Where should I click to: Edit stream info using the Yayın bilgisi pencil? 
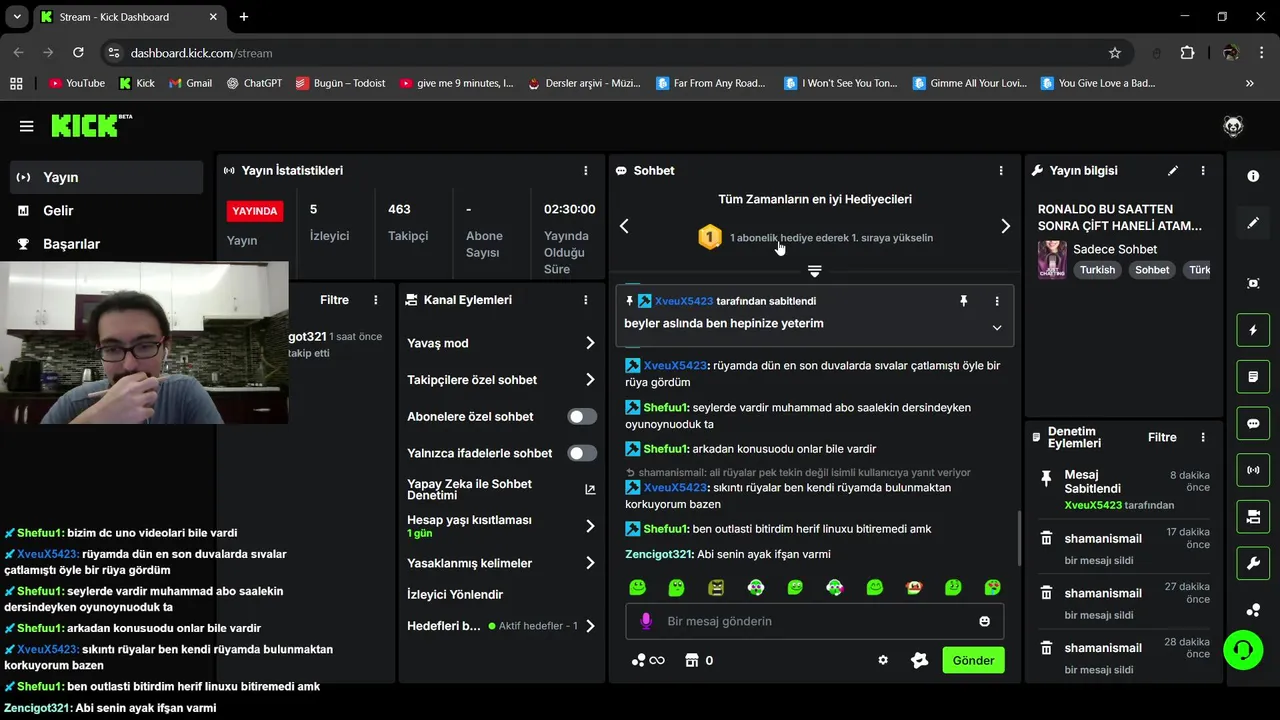(x=1173, y=171)
